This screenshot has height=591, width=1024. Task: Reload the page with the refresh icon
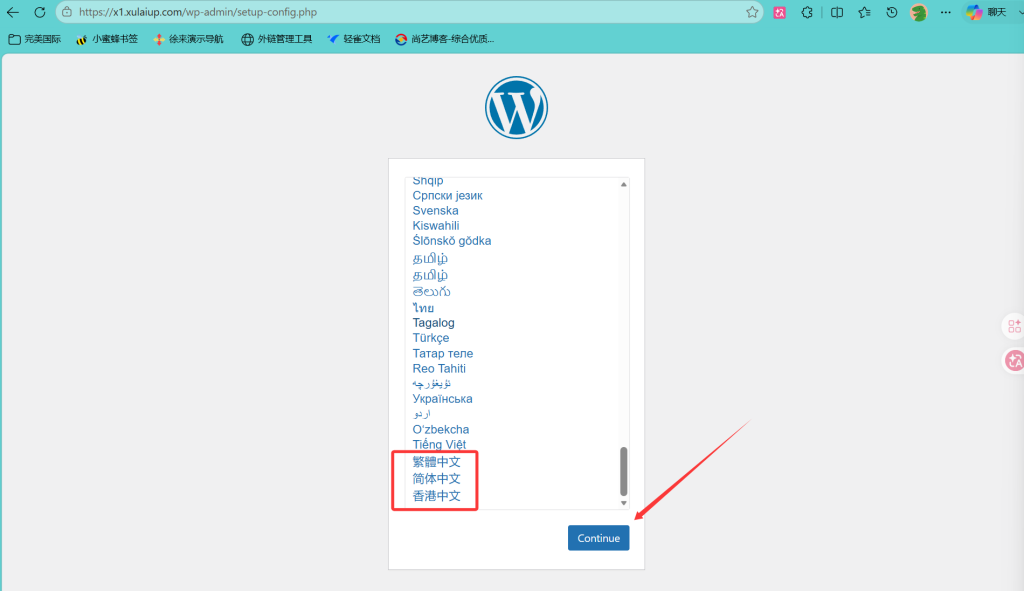(x=40, y=12)
